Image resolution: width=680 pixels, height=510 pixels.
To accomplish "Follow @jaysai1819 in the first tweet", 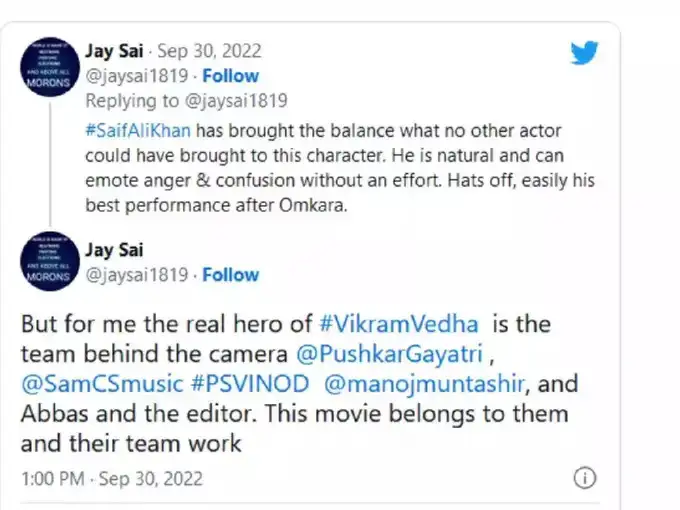I will click(x=231, y=76).
